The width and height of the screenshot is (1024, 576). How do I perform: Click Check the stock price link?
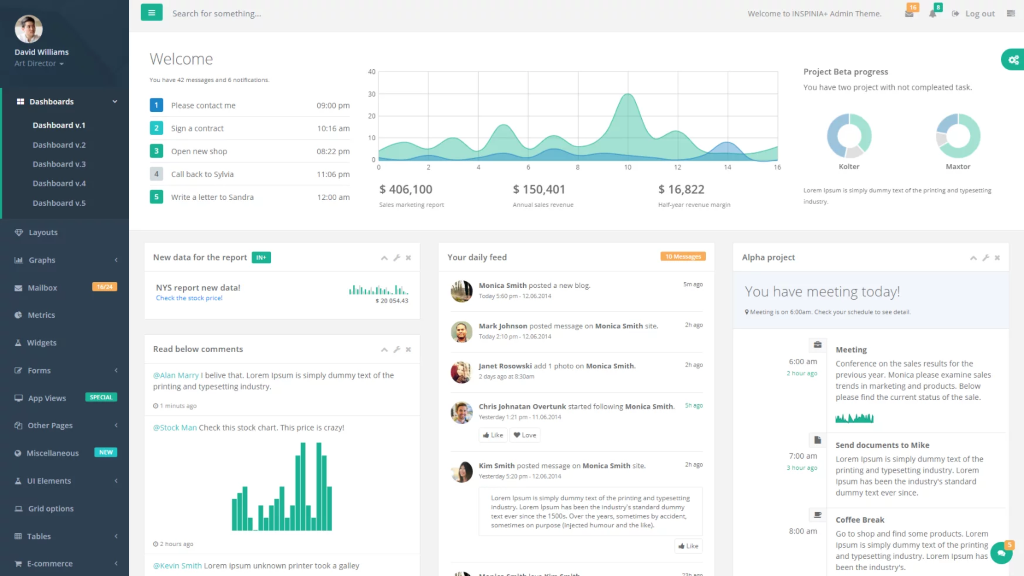(189, 298)
